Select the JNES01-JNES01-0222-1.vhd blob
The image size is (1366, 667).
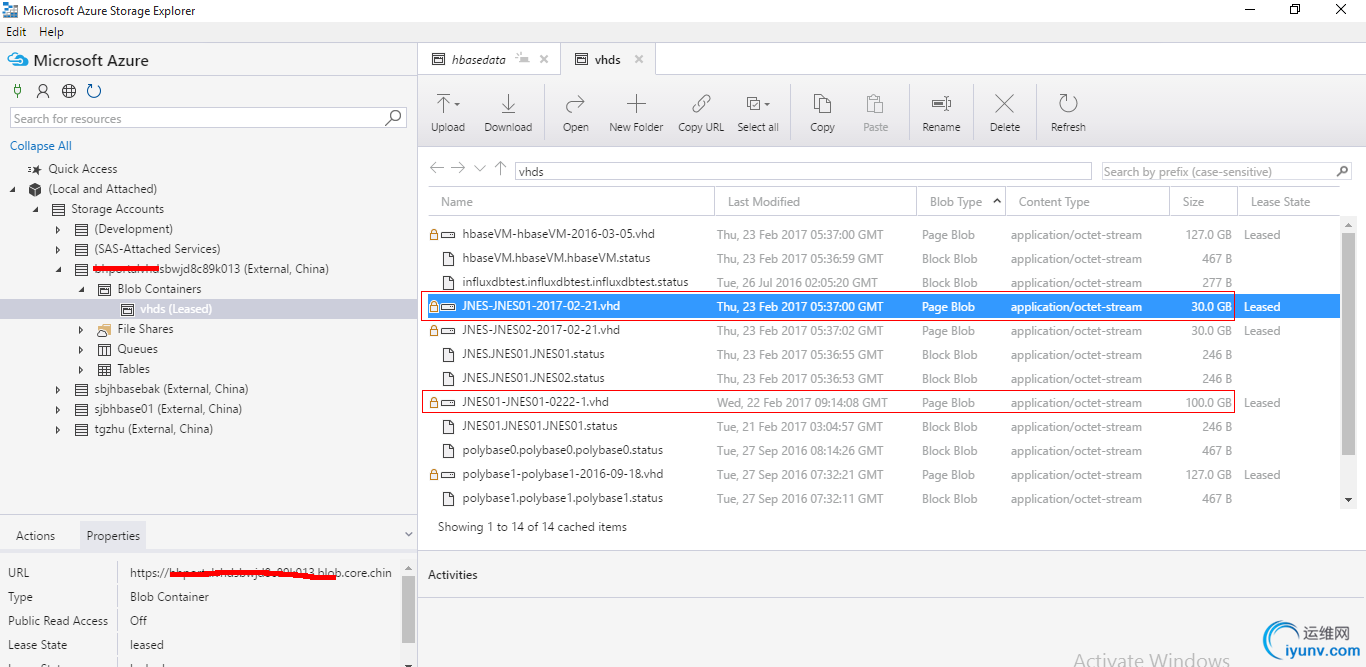(x=535, y=402)
